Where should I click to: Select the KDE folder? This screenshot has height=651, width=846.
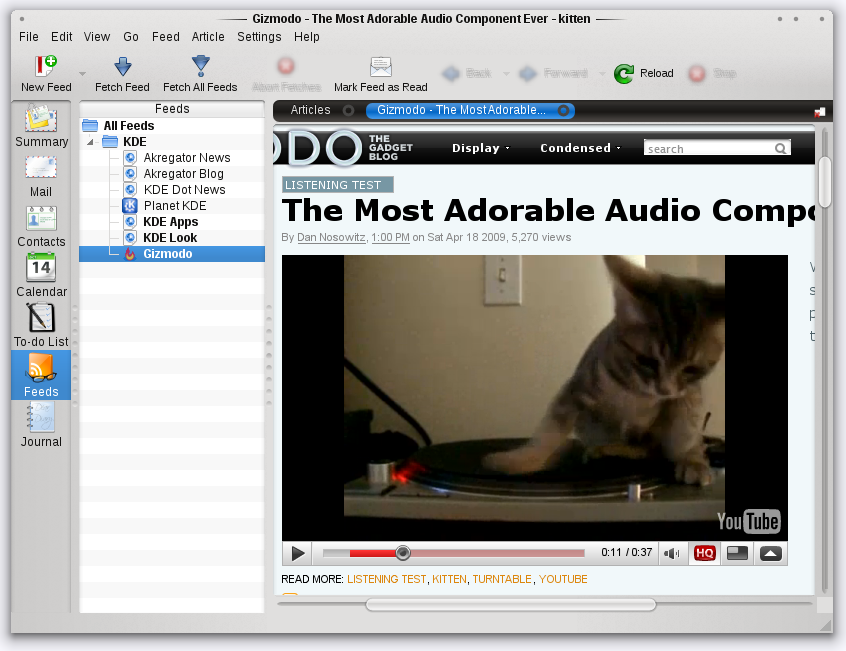(x=134, y=142)
